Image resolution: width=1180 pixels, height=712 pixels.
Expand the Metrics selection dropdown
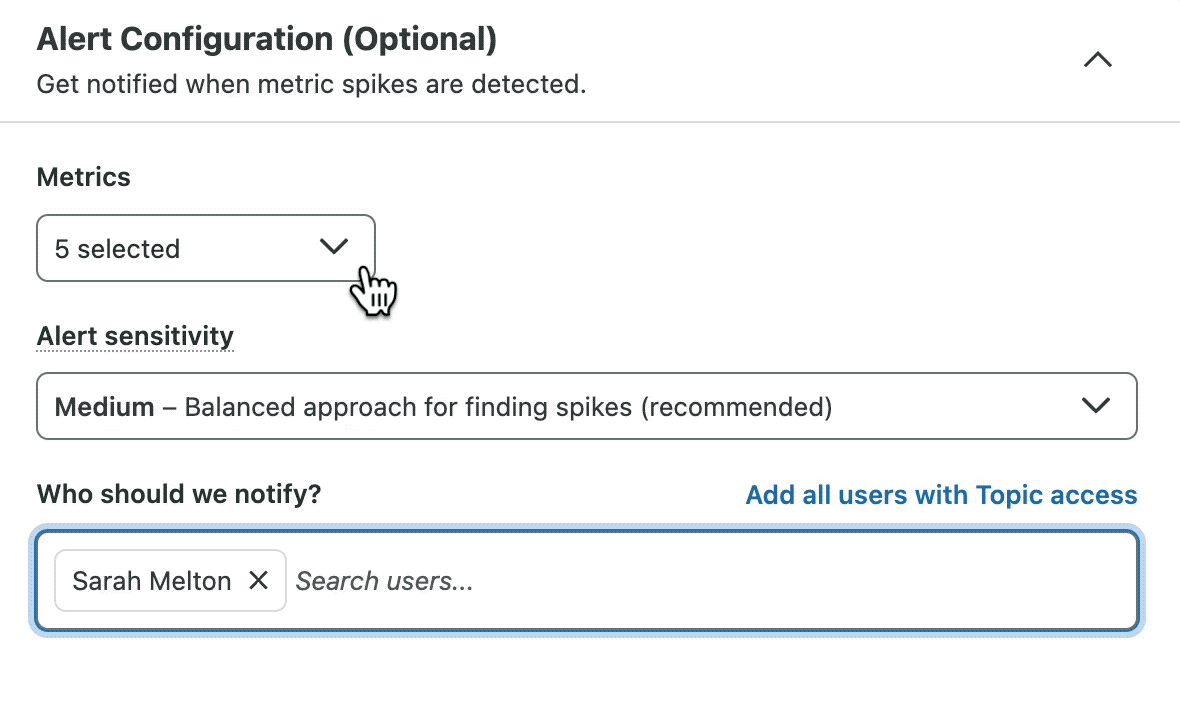[x=205, y=248]
